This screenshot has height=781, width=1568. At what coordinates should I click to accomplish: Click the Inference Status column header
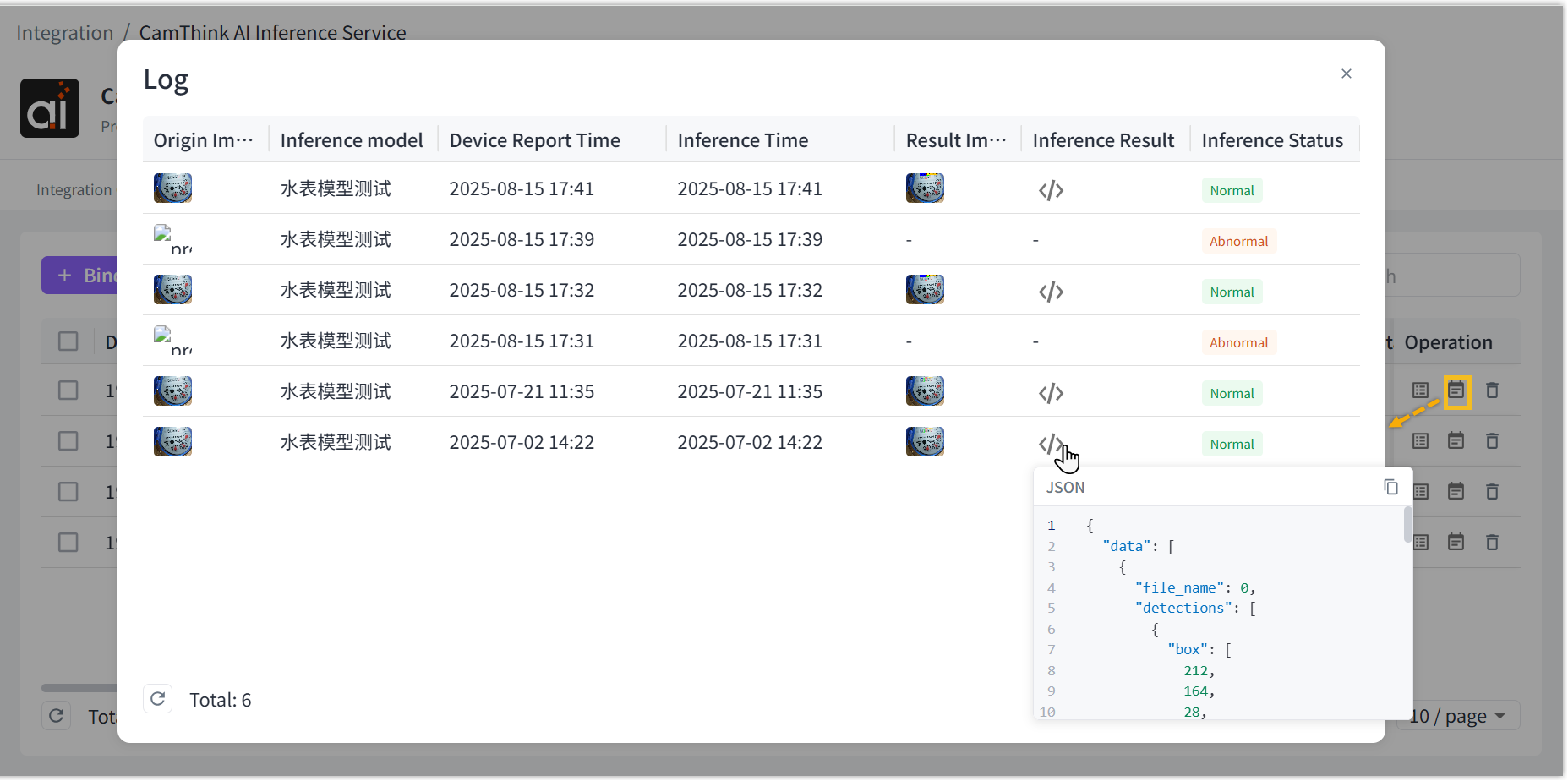click(x=1271, y=140)
